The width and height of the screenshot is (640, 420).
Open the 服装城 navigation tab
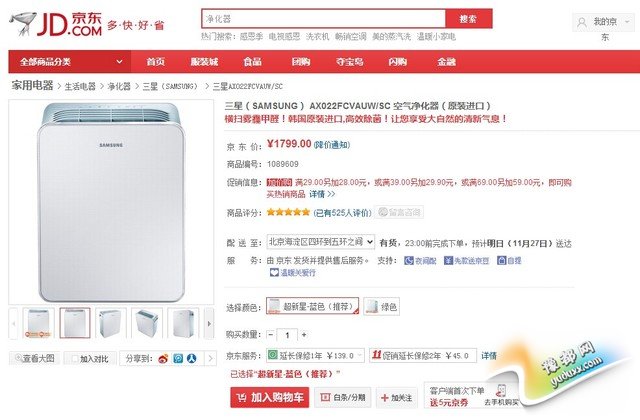204,61
